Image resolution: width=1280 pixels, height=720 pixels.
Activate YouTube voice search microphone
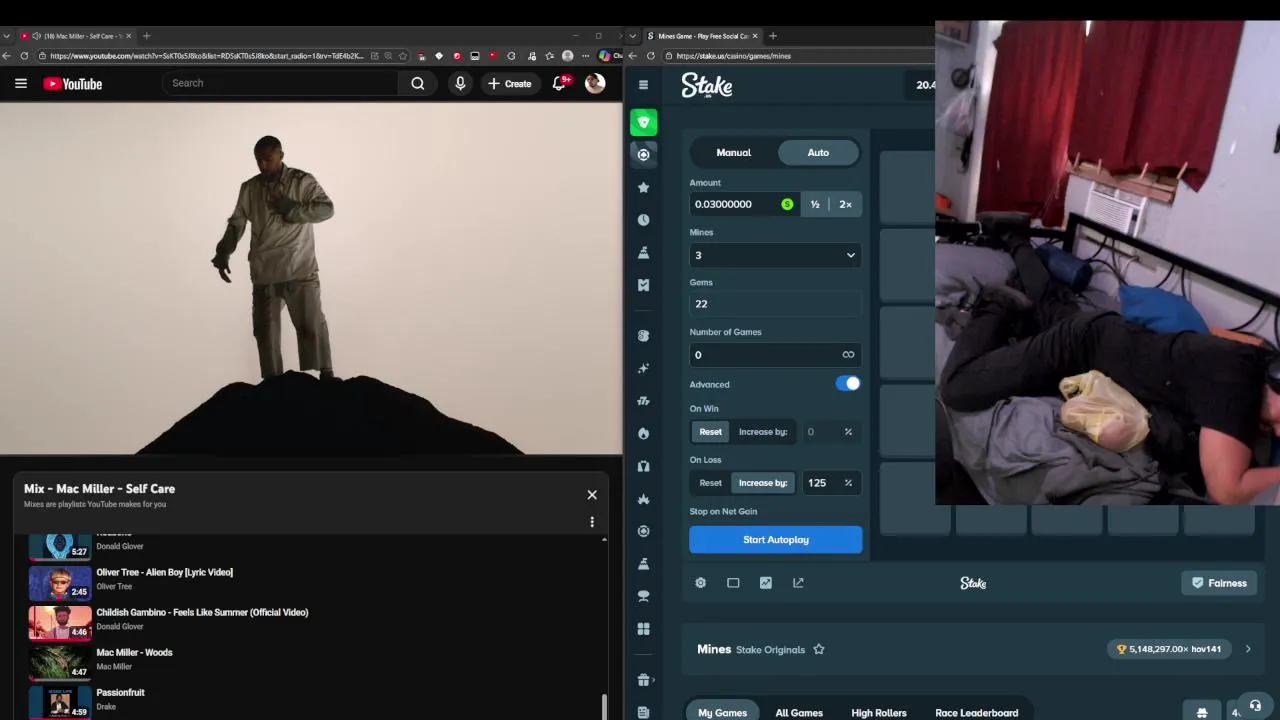click(460, 84)
